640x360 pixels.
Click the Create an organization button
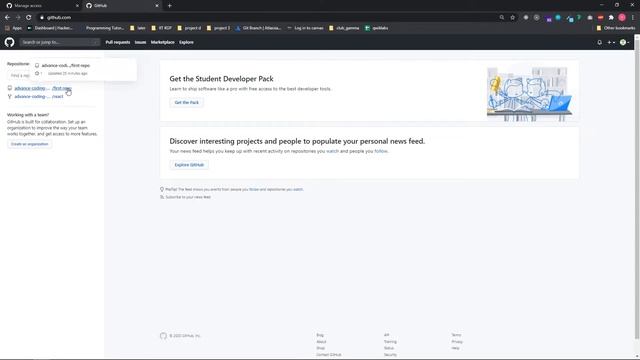click(x=29, y=144)
